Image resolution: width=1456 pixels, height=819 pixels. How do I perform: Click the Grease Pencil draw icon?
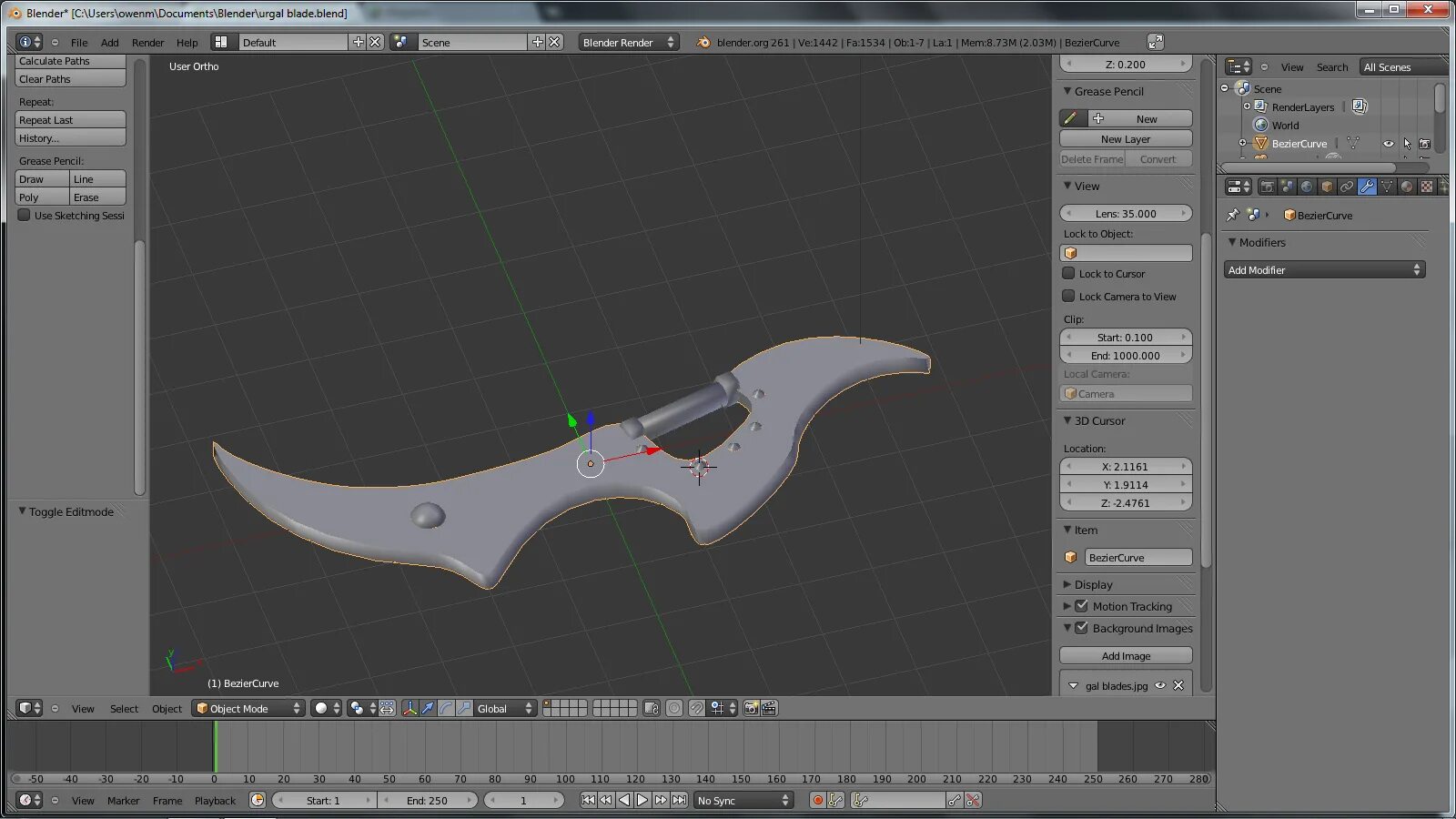pos(1071,118)
